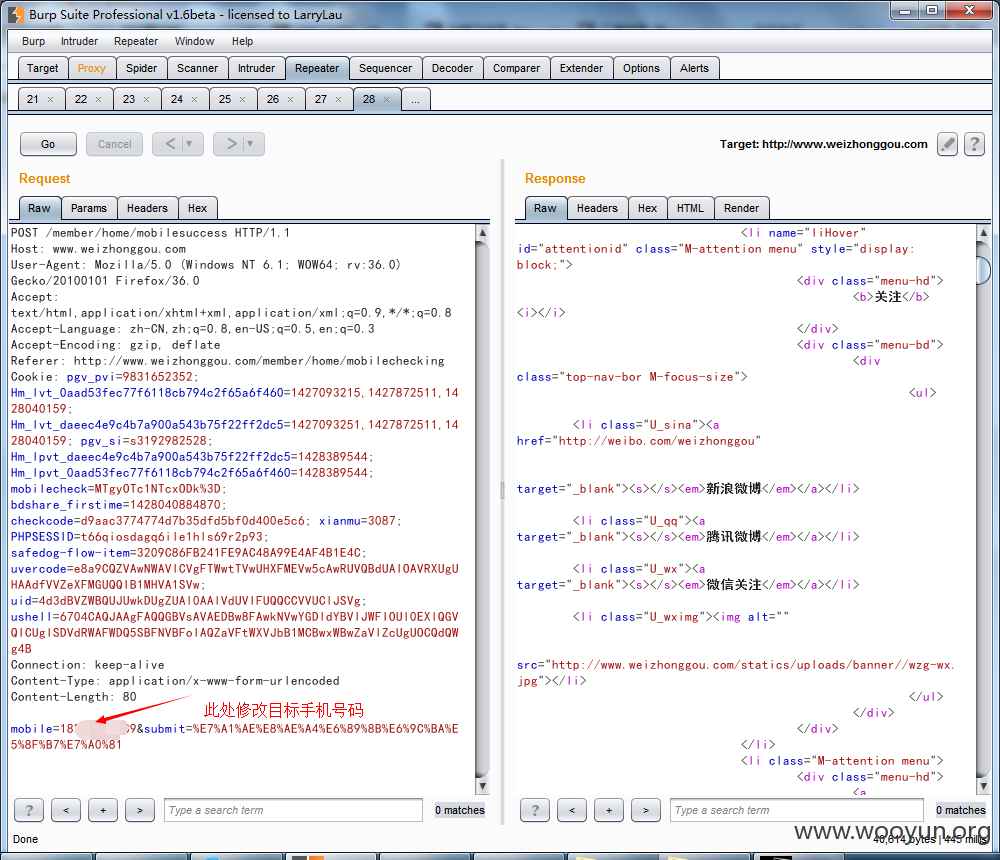
Task: Open response search help question mark button
Action: (534, 810)
